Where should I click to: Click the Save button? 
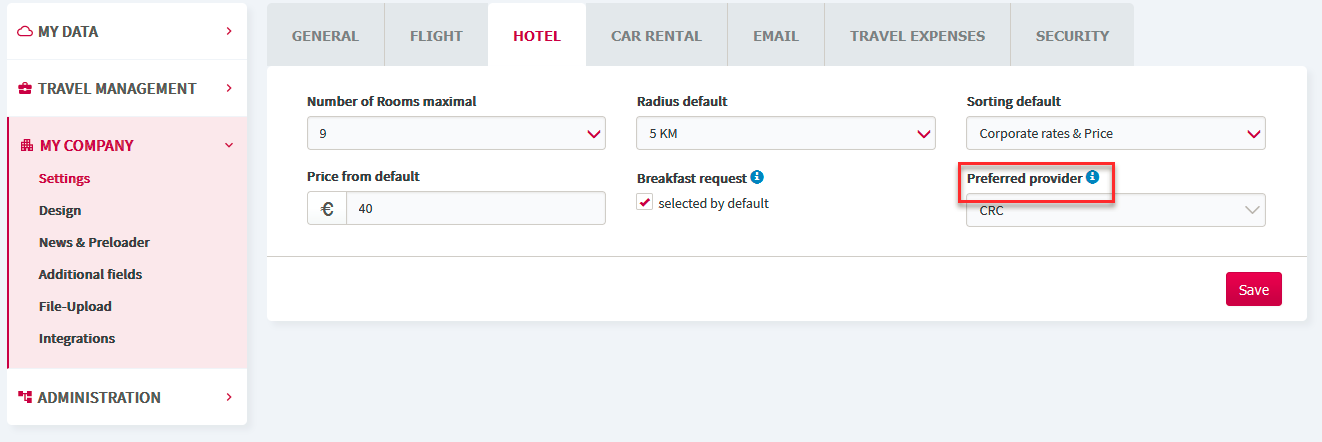coord(1254,289)
